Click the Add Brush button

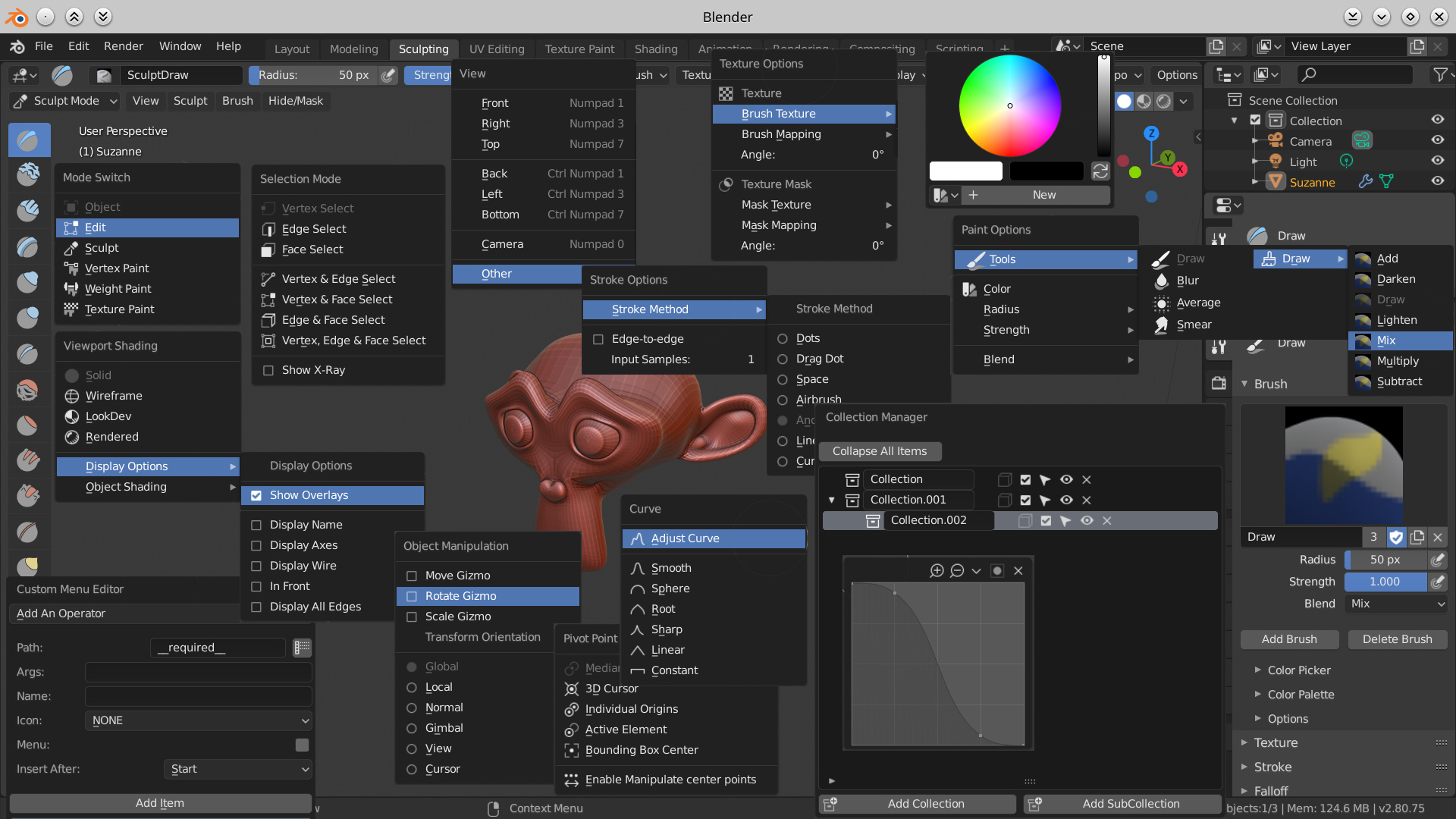point(1289,639)
